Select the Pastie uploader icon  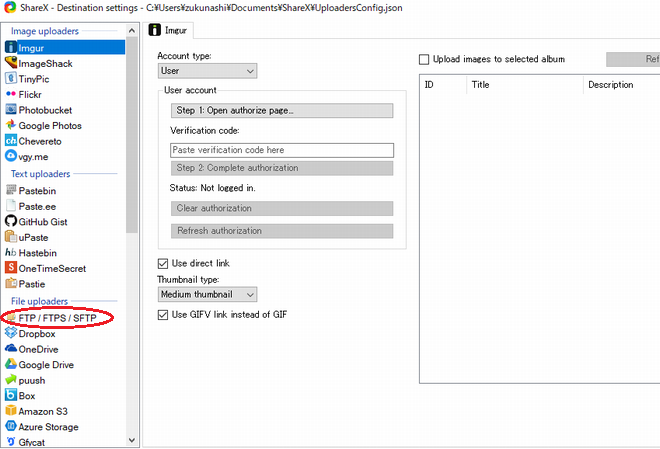pyautogui.click(x=11, y=283)
